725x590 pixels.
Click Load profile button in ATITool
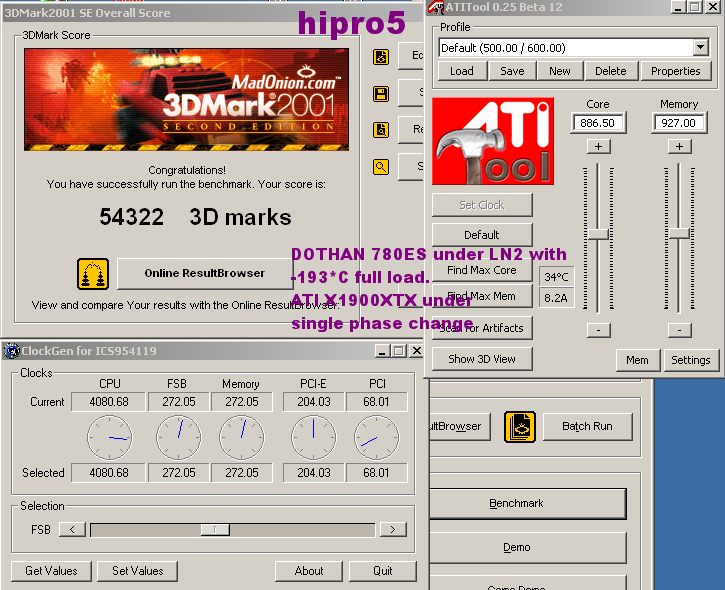(462, 71)
